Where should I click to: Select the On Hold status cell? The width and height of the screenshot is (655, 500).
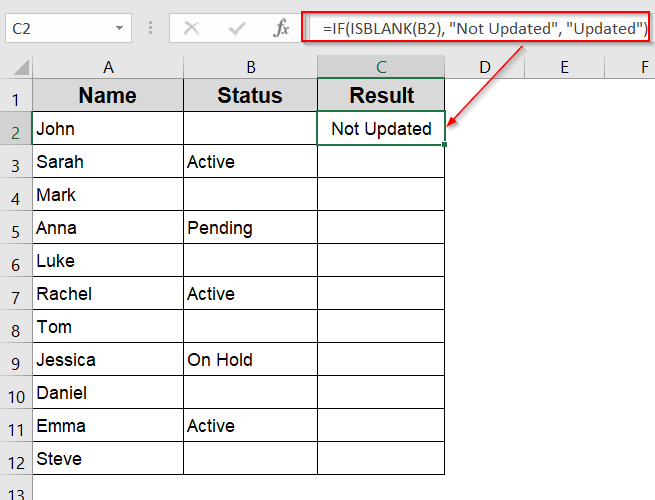click(250, 359)
